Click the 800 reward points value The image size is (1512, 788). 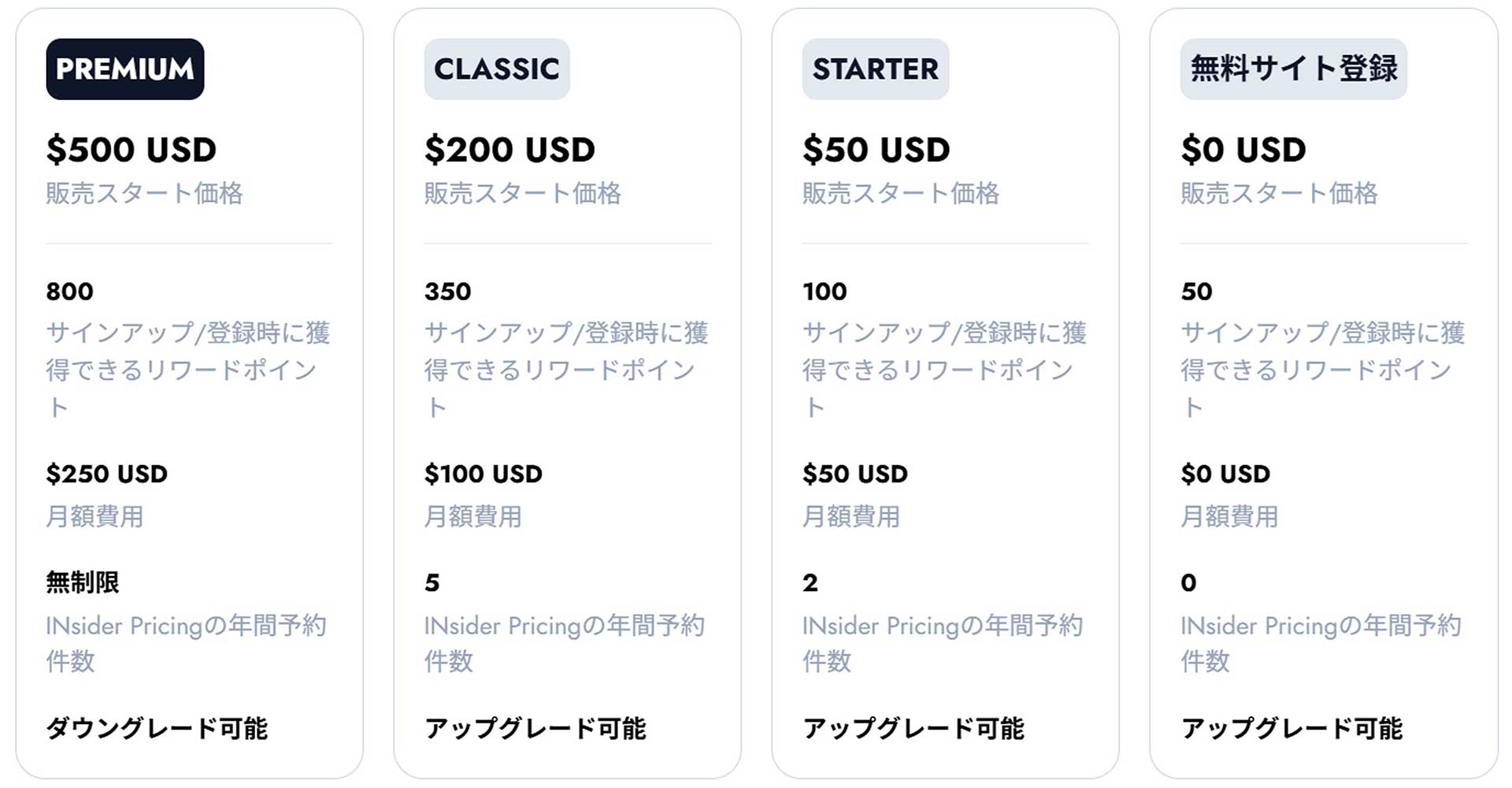coord(69,292)
